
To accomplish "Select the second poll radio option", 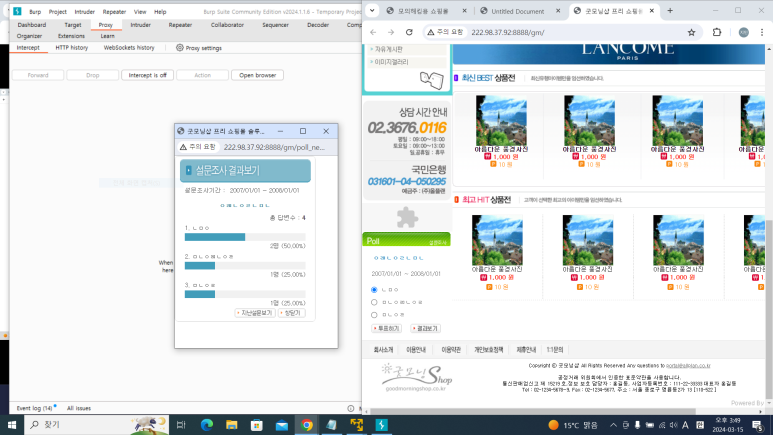I will pyautogui.click(x=374, y=302).
